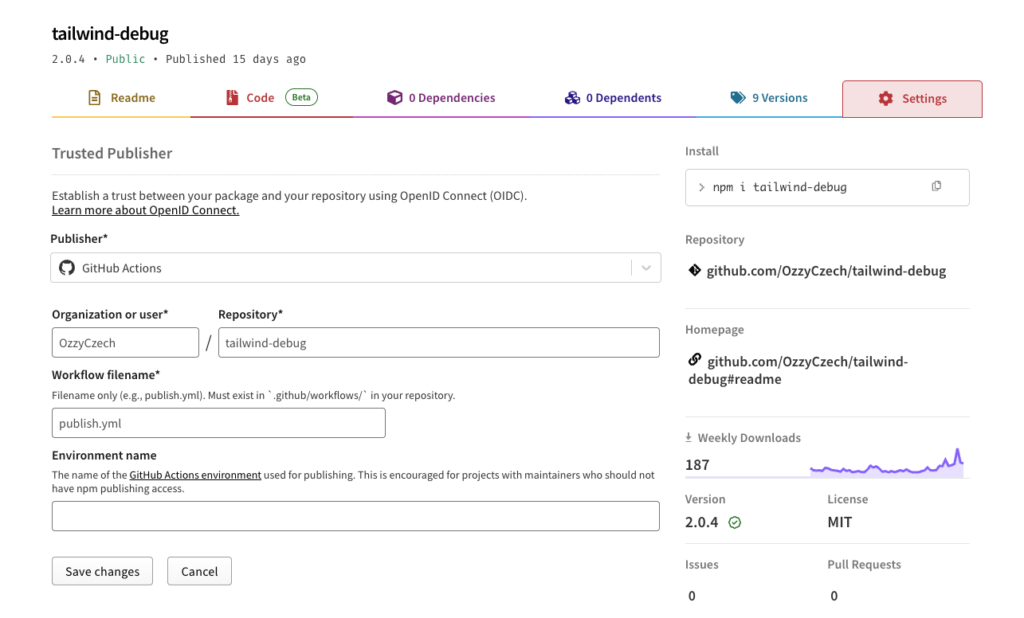Click the git repository icon
1024x618 pixels.
point(695,270)
